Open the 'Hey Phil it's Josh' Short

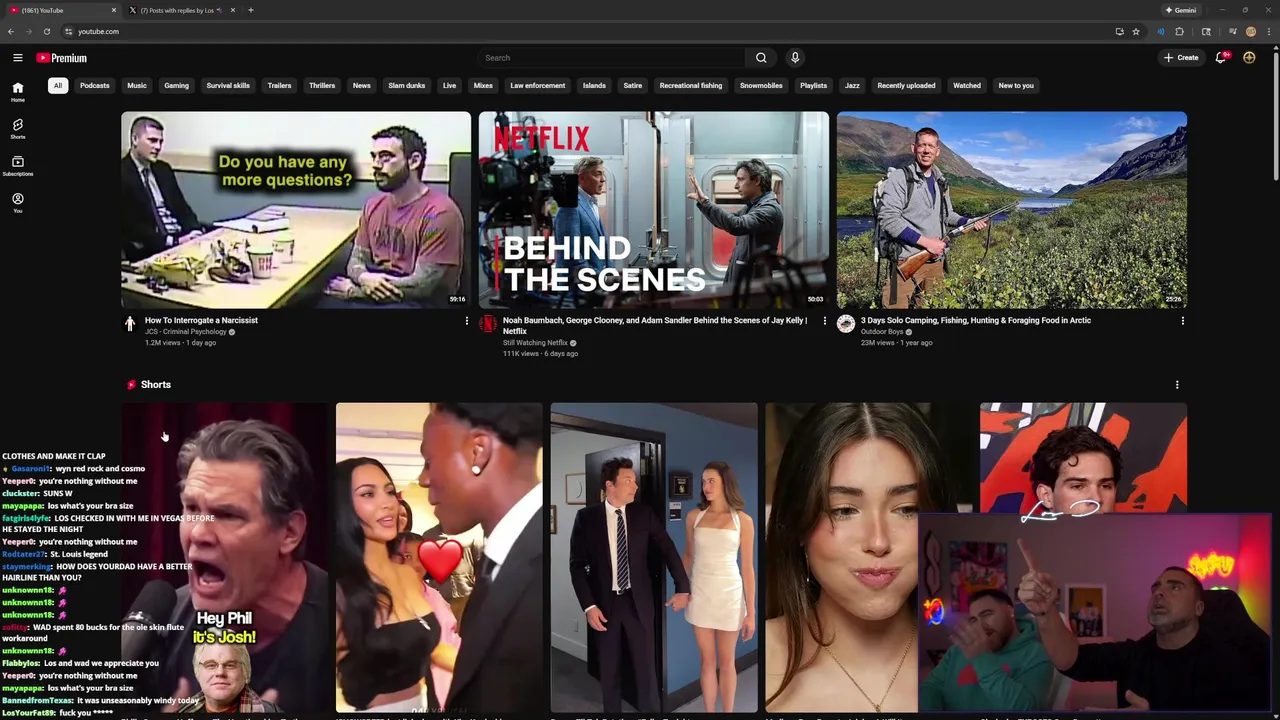tap(225, 558)
